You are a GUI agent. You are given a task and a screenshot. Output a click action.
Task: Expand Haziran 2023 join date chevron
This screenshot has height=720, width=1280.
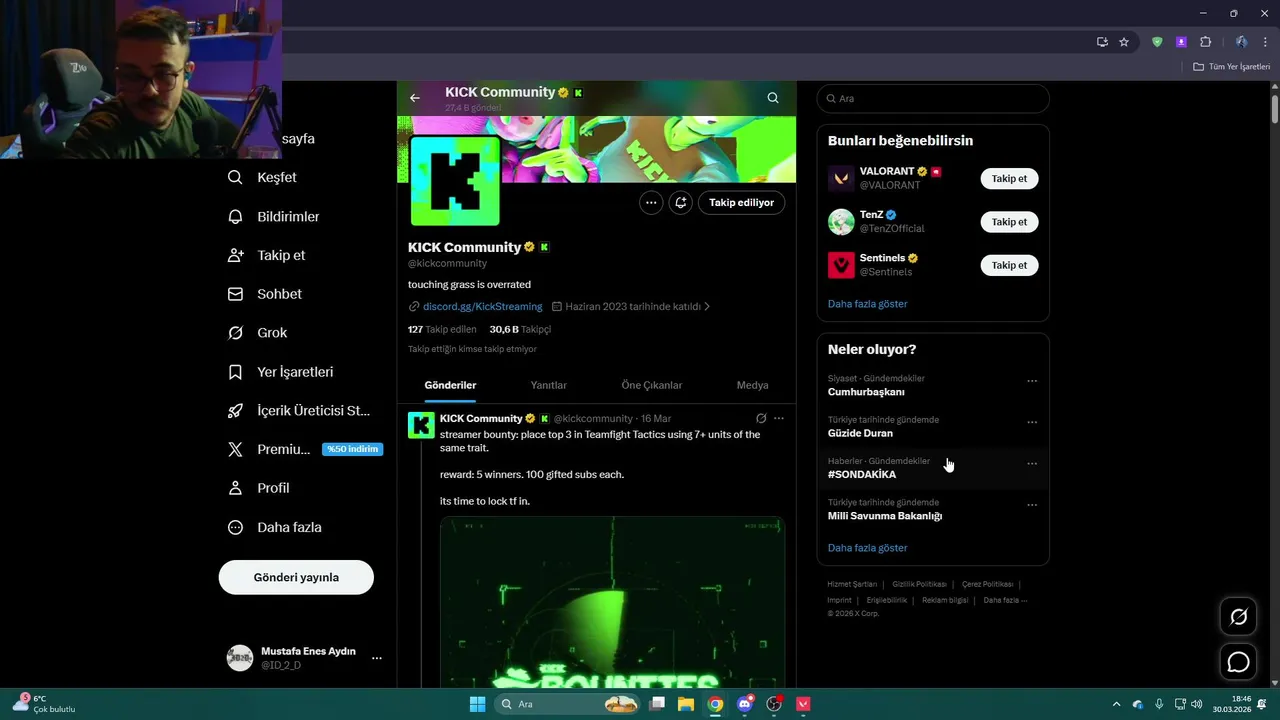[707, 307]
